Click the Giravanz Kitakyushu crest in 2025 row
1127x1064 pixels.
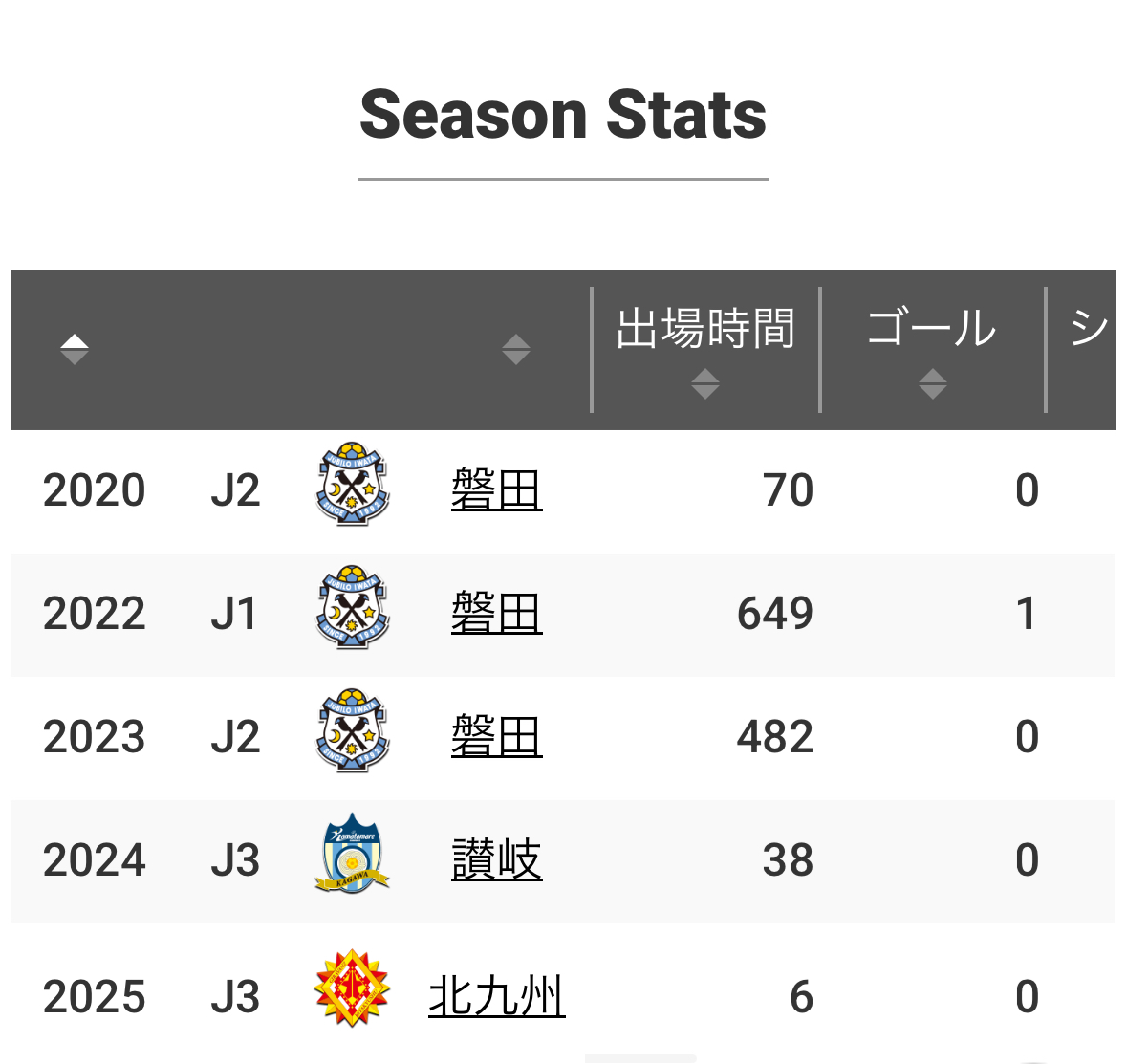tap(352, 988)
